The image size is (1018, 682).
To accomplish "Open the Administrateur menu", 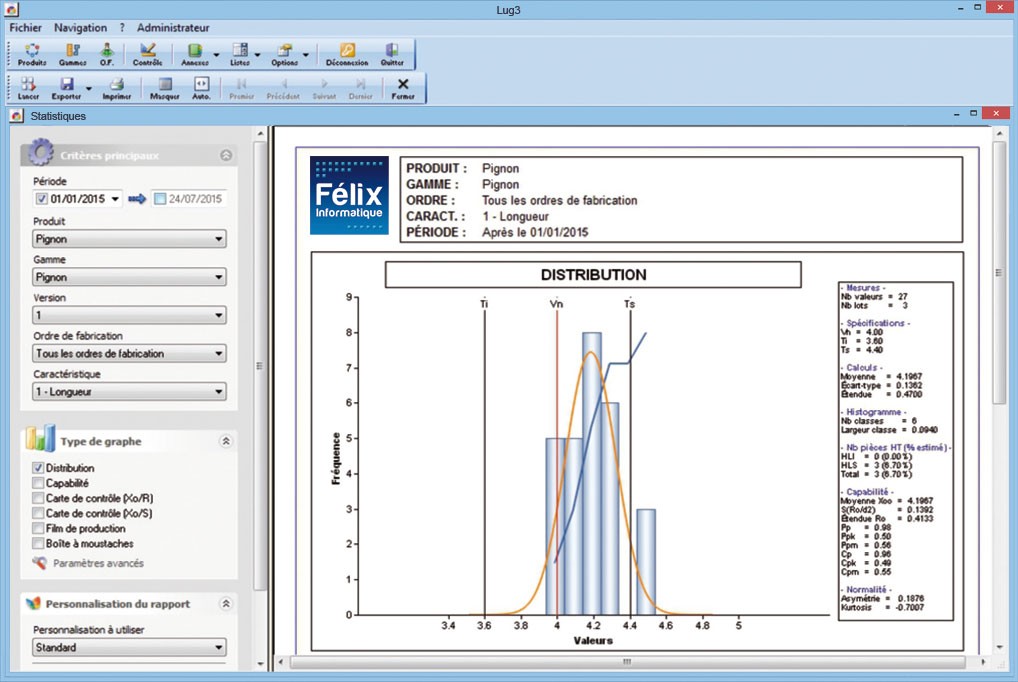I will [173, 28].
